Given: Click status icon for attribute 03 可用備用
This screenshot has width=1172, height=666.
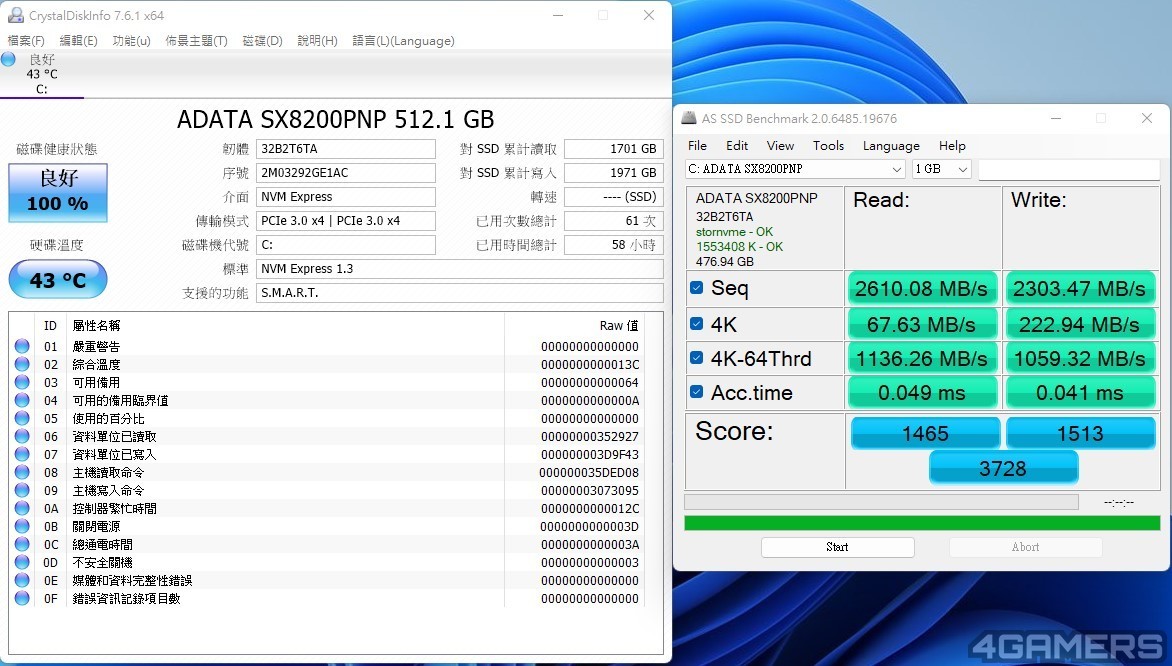Looking at the screenshot, I should (22, 382).
